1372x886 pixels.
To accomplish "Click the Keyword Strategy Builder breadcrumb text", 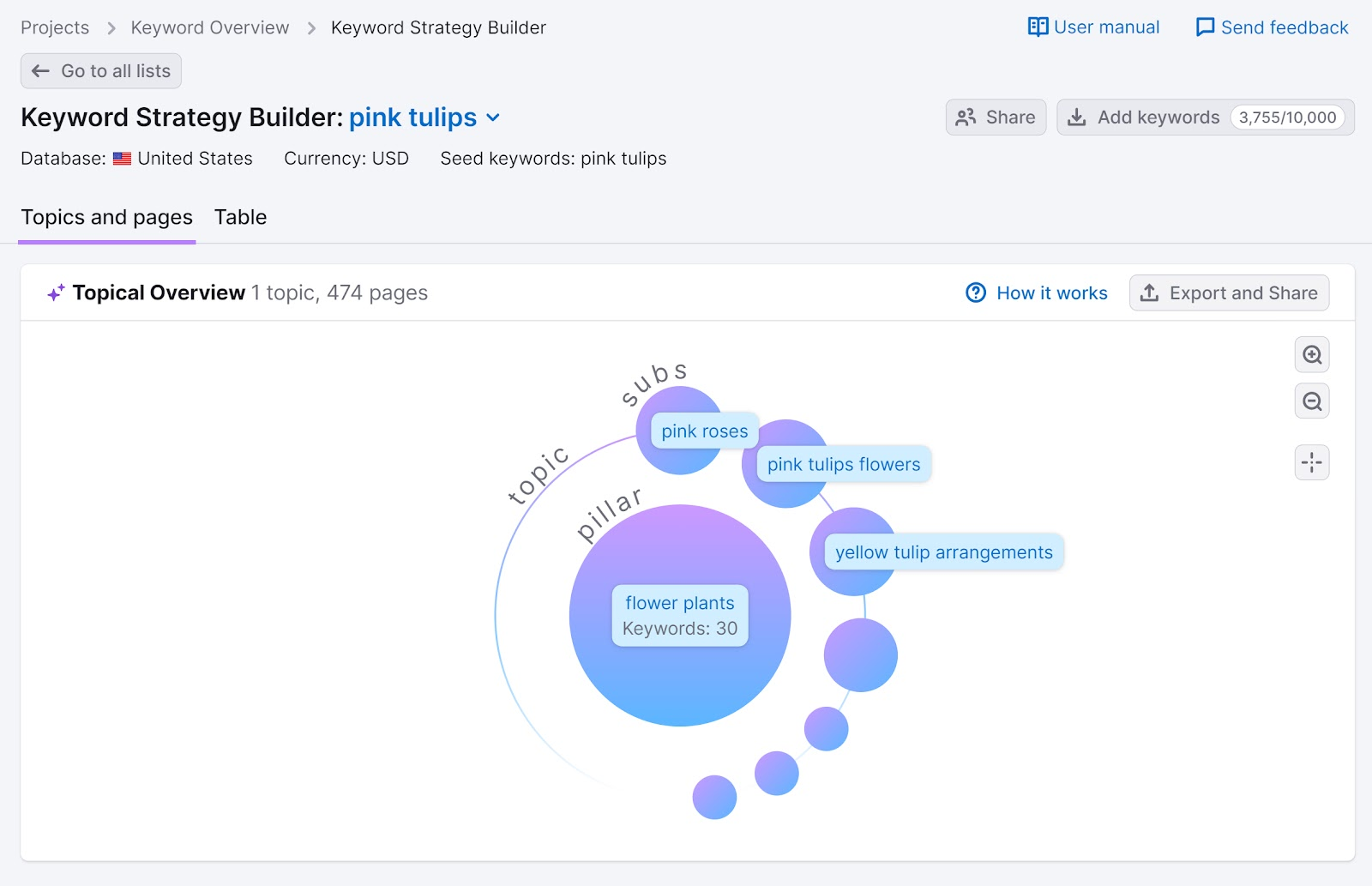I will (438, 27).
